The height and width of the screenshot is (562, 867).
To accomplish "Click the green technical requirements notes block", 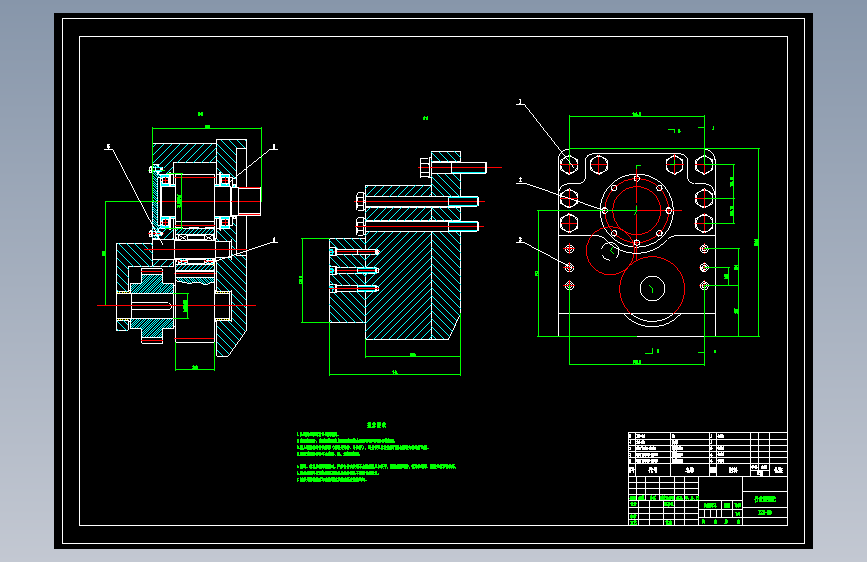I will (376, 452).
